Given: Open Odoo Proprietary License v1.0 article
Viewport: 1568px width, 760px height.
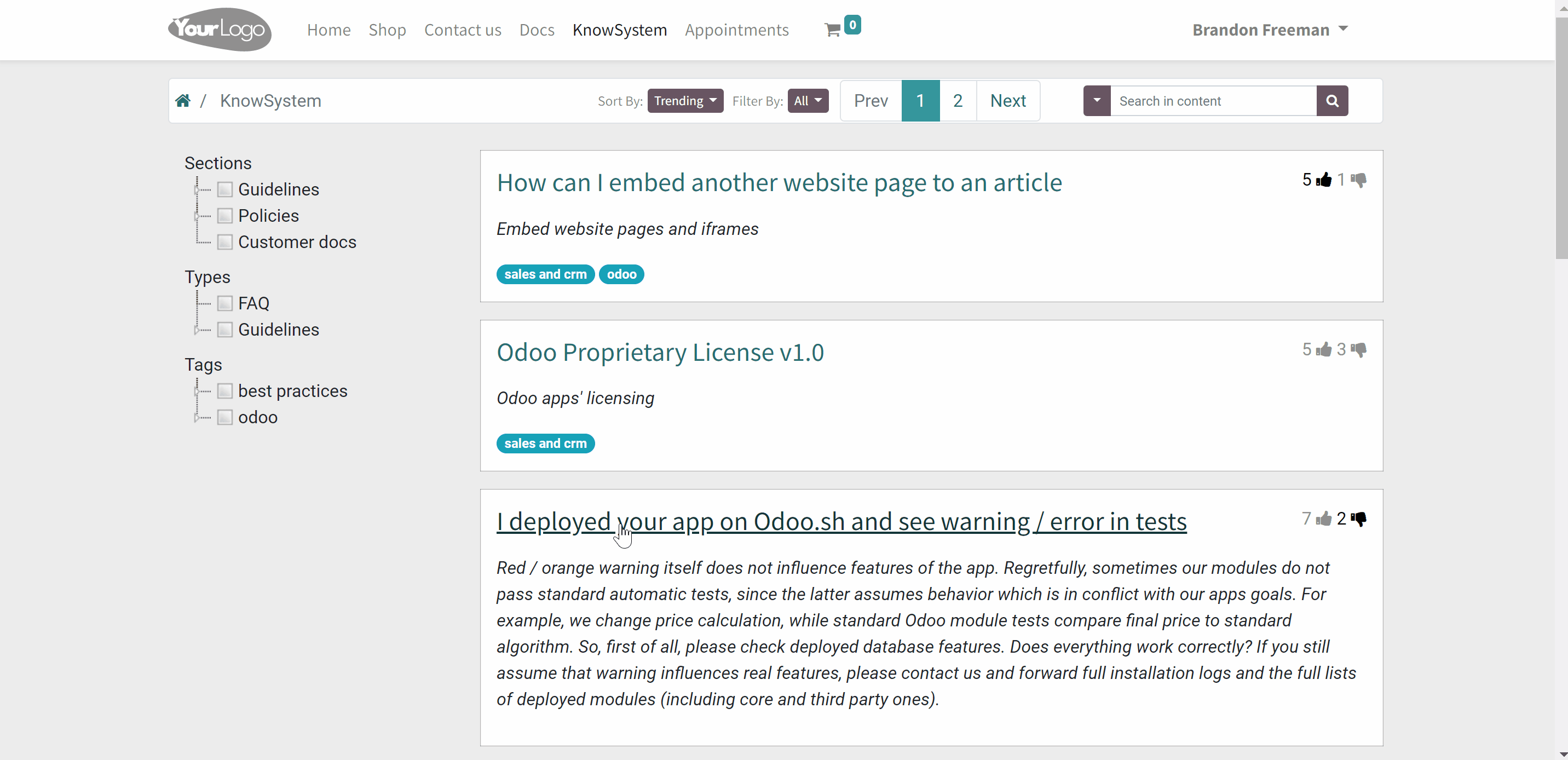Looking at the screenshot, I should coord(660,352).
